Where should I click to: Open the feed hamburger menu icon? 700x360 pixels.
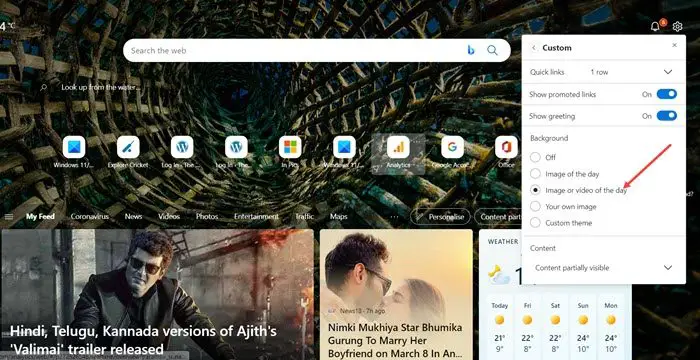pyautogui.click(x=9, y=217)
